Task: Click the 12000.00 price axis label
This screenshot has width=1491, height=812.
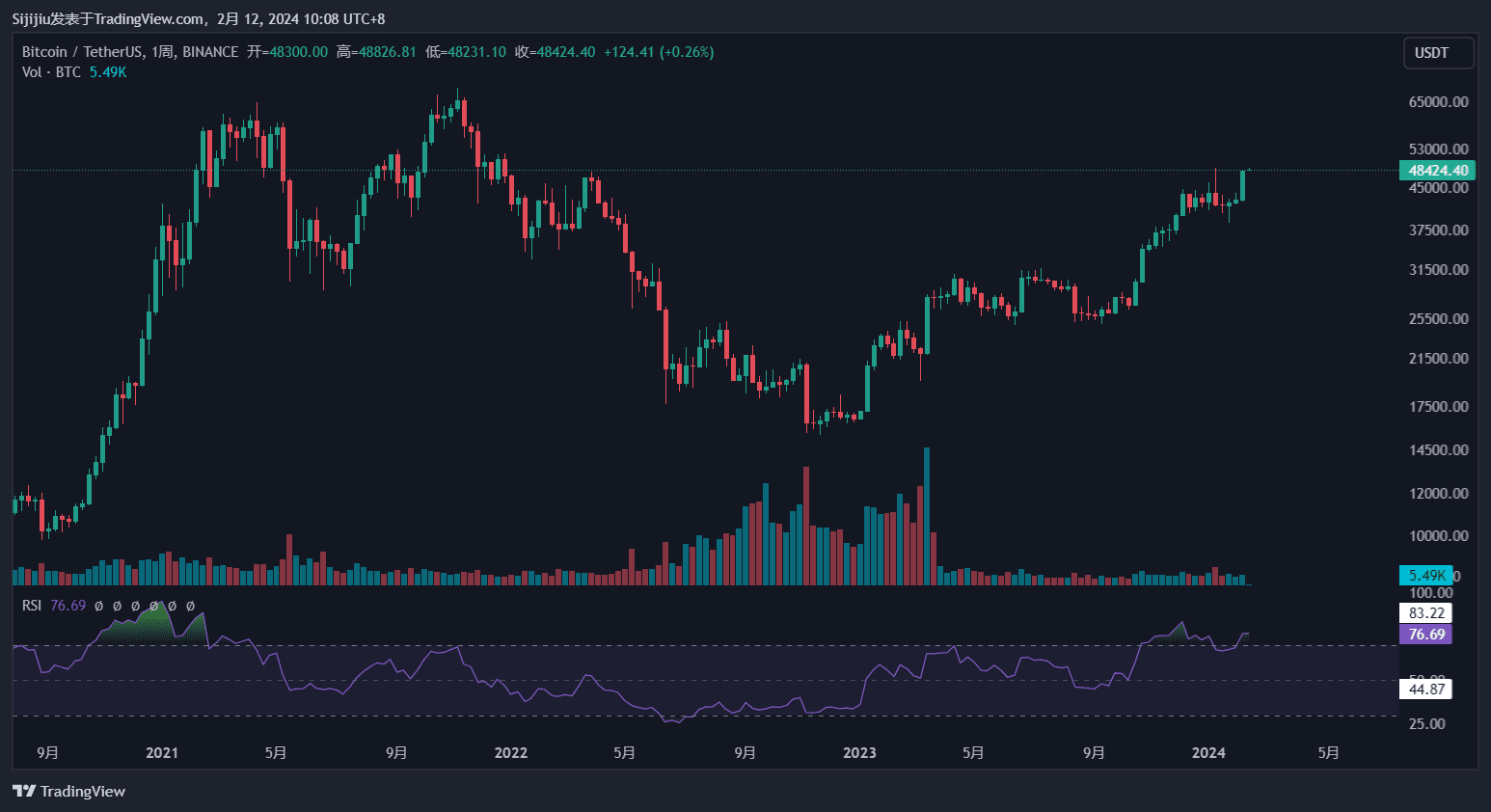Action: [1438, 494]
